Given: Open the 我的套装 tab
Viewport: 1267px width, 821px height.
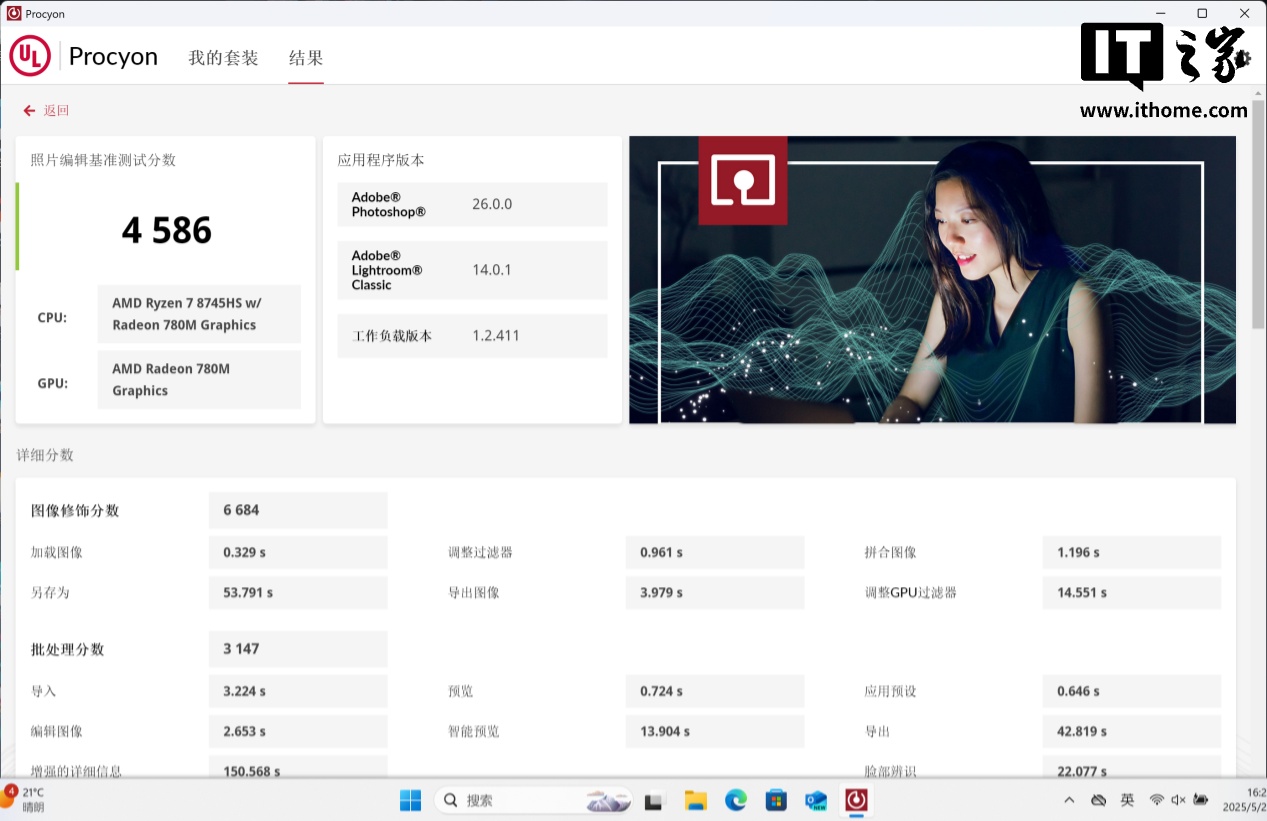Looking at the screenshot, I should (223, 58).
